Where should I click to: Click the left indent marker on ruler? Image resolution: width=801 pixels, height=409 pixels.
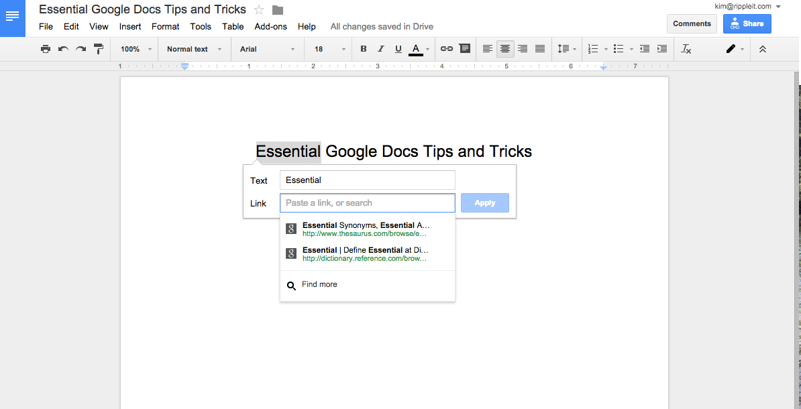(185, 66)
